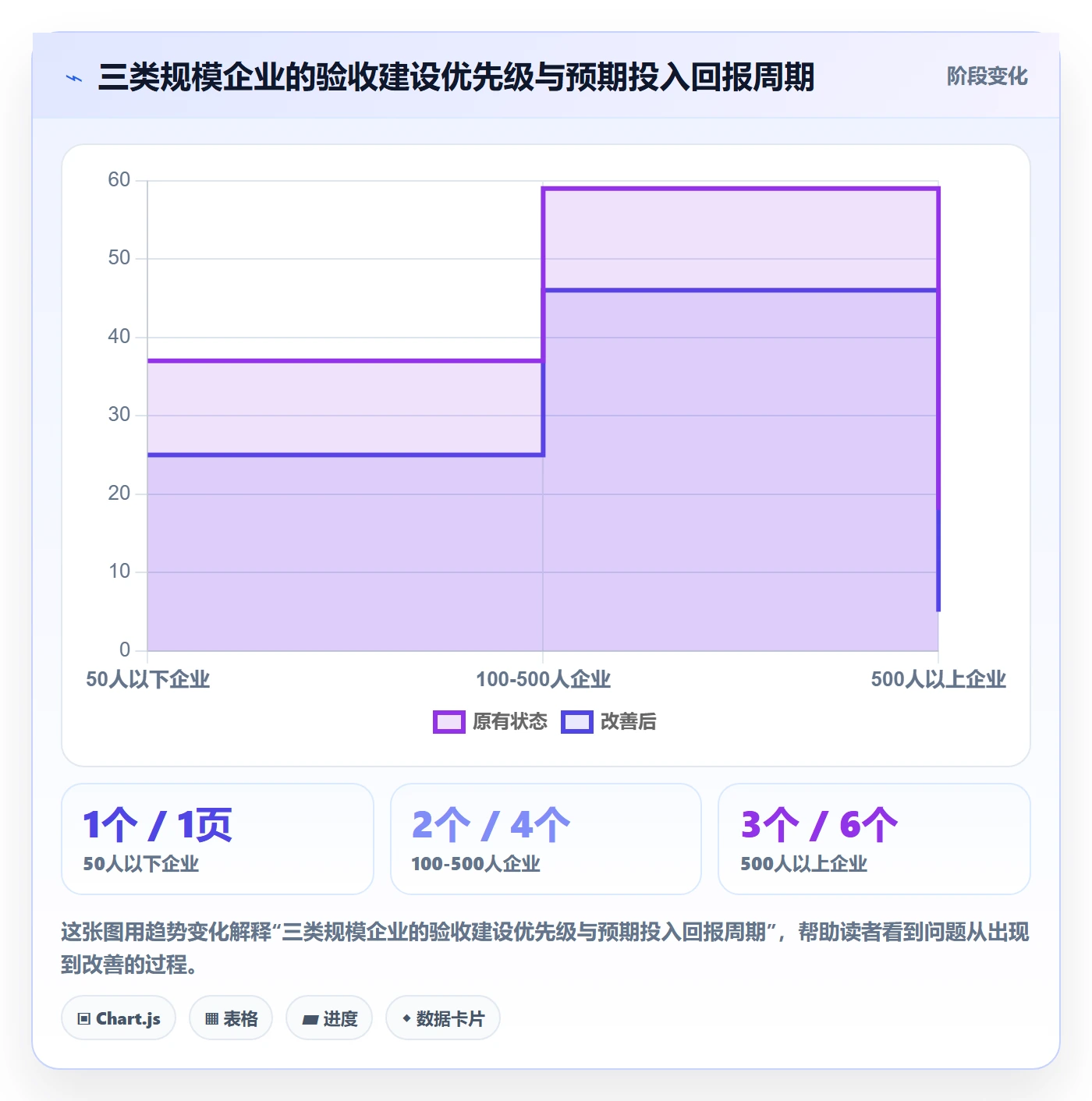Open the 2个 / 4个 data card
Viewport: 1092px width, 1101px height.
pyautogui.click(x=546, y=839)
